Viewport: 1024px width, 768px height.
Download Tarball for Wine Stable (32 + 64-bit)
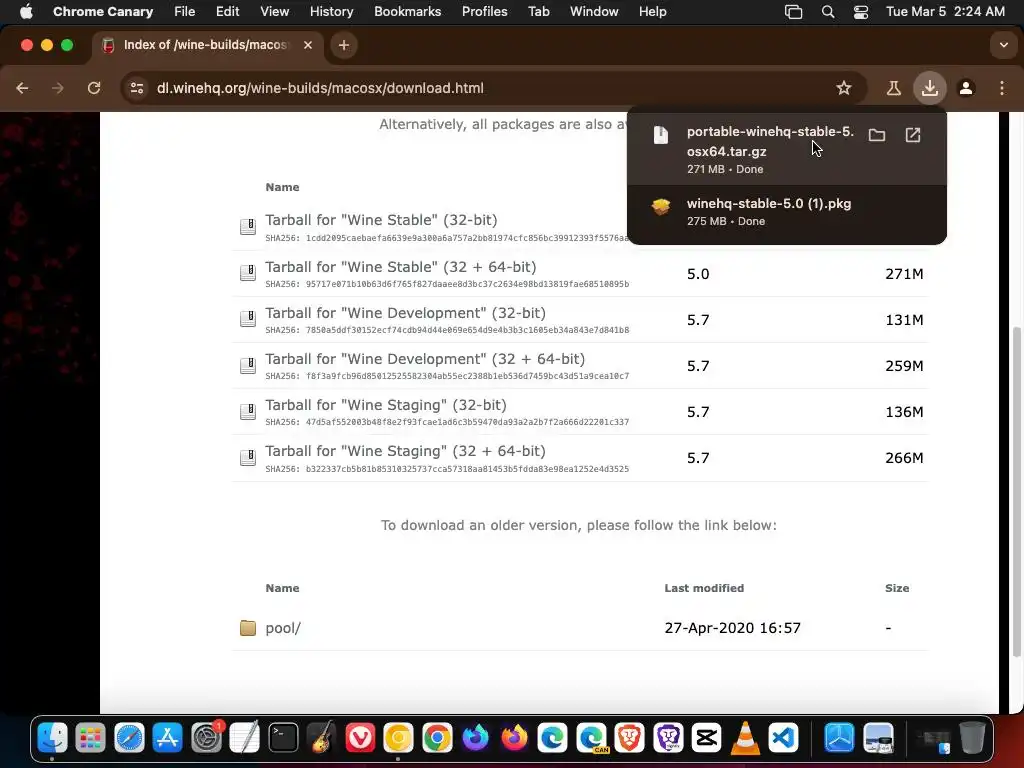(x=400, y=267)
